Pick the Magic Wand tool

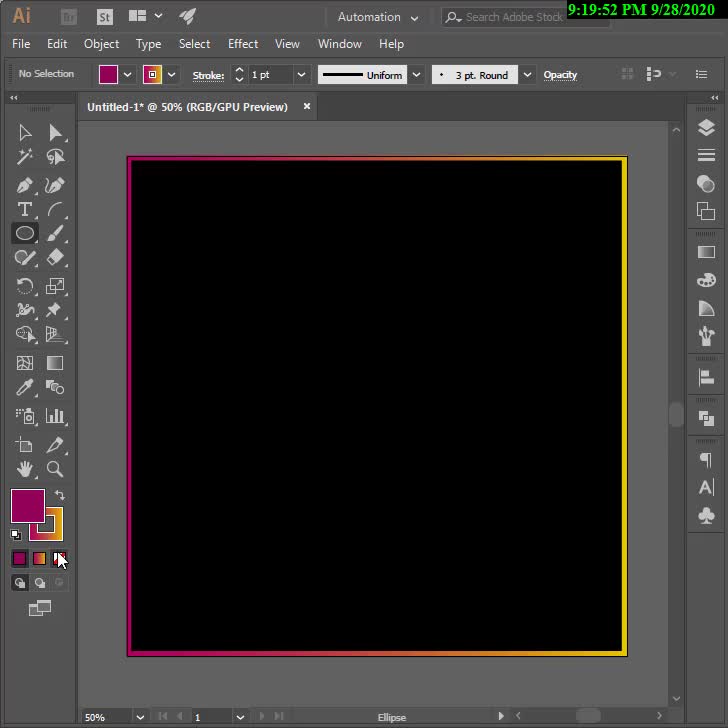coord(25,157)
